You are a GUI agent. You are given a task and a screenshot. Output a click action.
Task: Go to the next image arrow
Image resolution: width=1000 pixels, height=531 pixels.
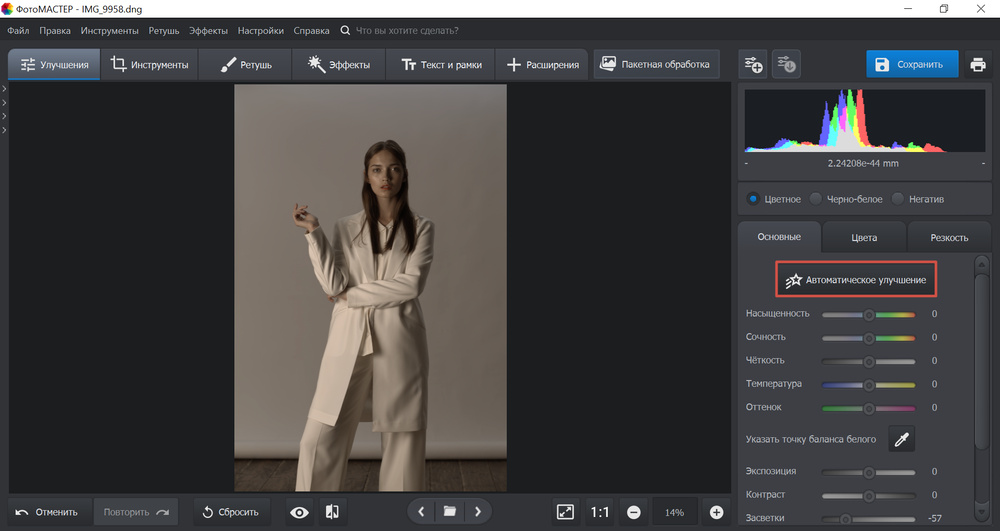coord(478,512)
